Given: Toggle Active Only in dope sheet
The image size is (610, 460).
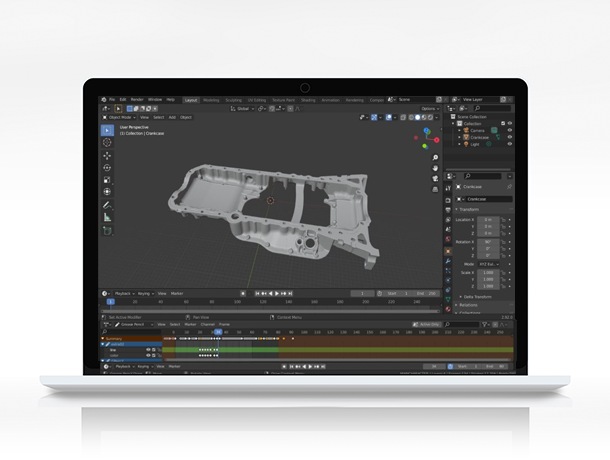Looking at the screenshot, I should [x=426, y=324].
